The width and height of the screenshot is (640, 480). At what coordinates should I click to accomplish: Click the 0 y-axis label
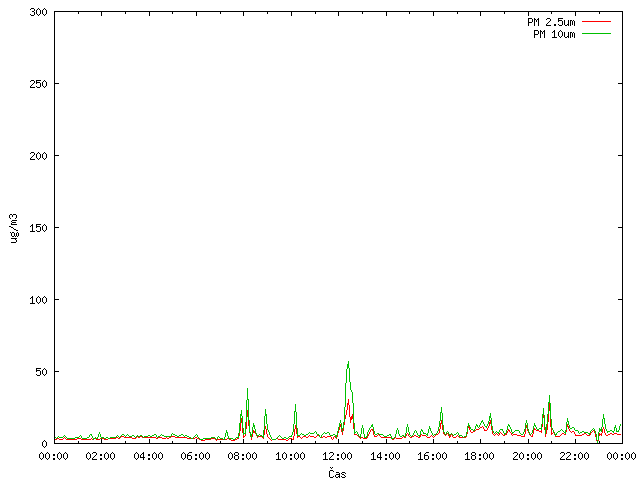[x=44, y=444]
